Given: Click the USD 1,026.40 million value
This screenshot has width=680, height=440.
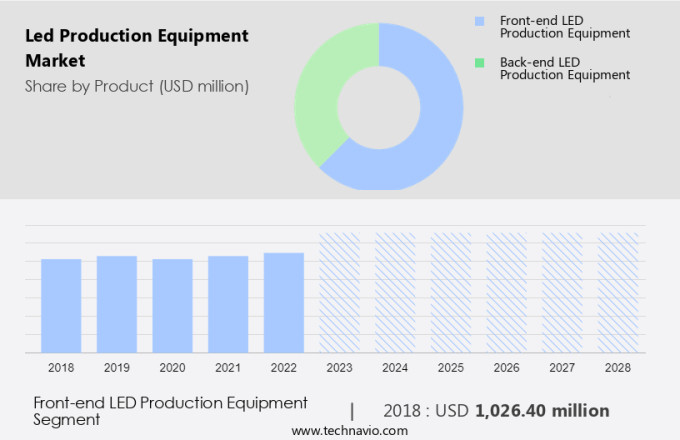Looking at the screenshot, I should (x=541, y=410).
